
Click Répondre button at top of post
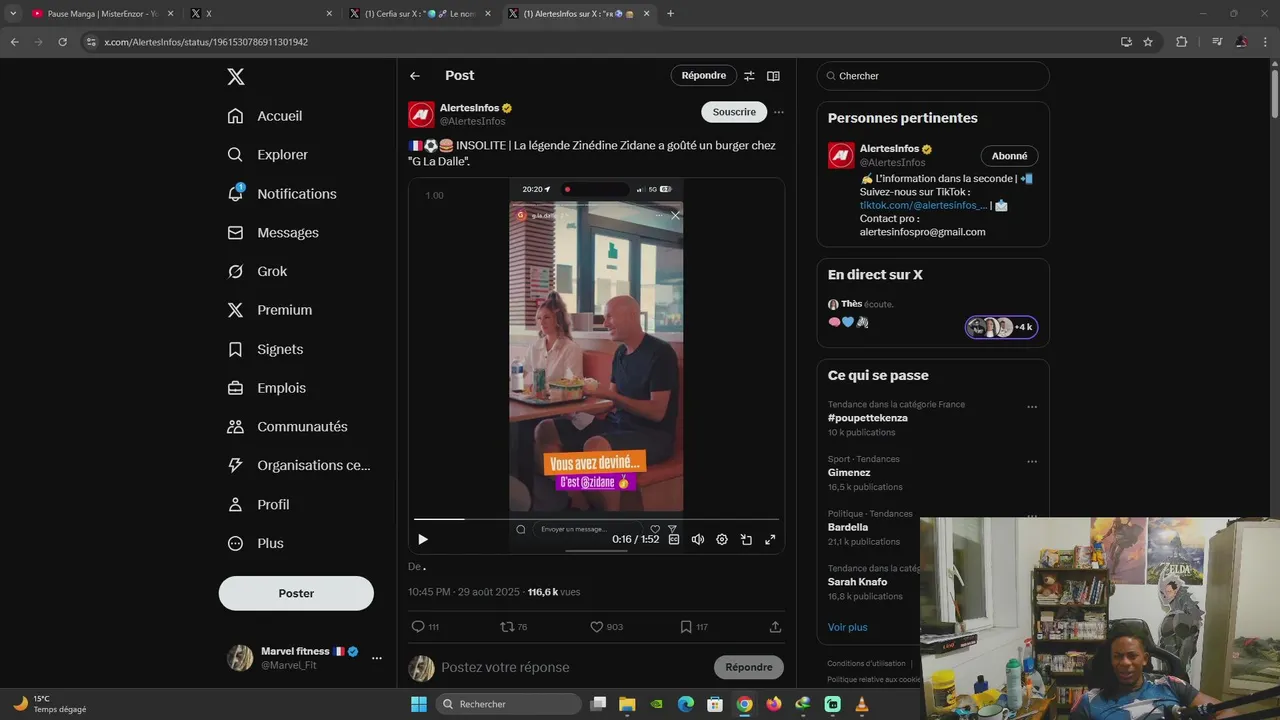704,76
